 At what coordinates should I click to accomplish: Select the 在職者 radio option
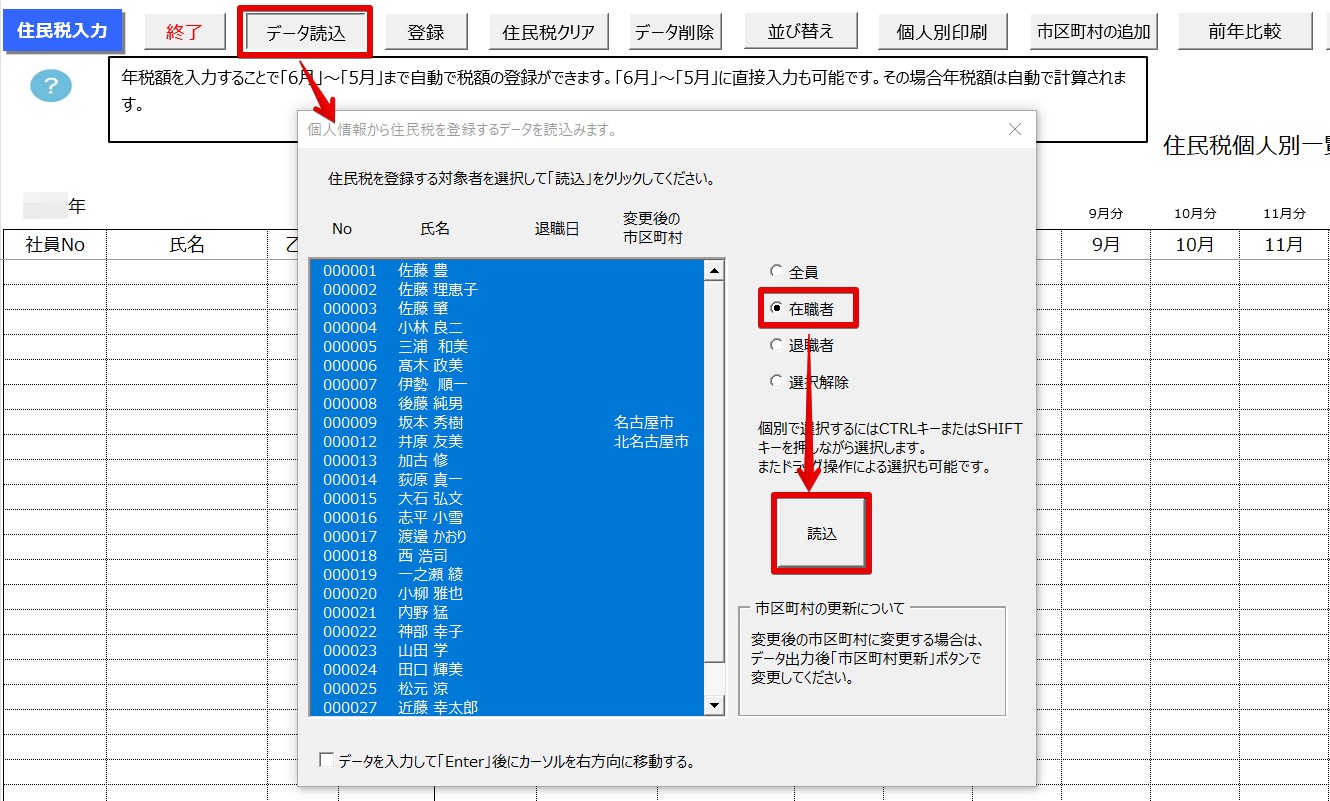(x=777, y=309)
